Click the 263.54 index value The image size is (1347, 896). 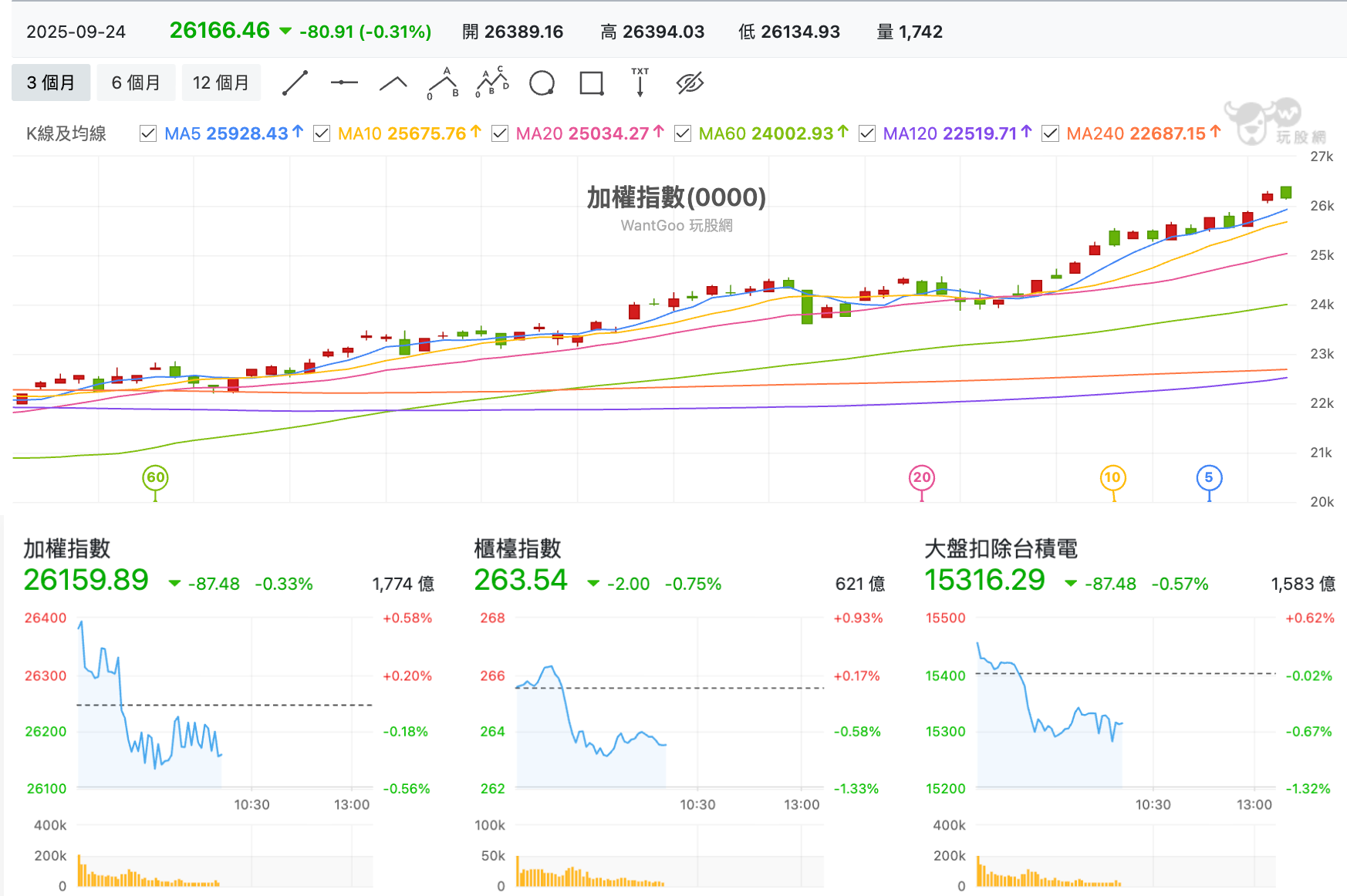[x=521, y=581]
